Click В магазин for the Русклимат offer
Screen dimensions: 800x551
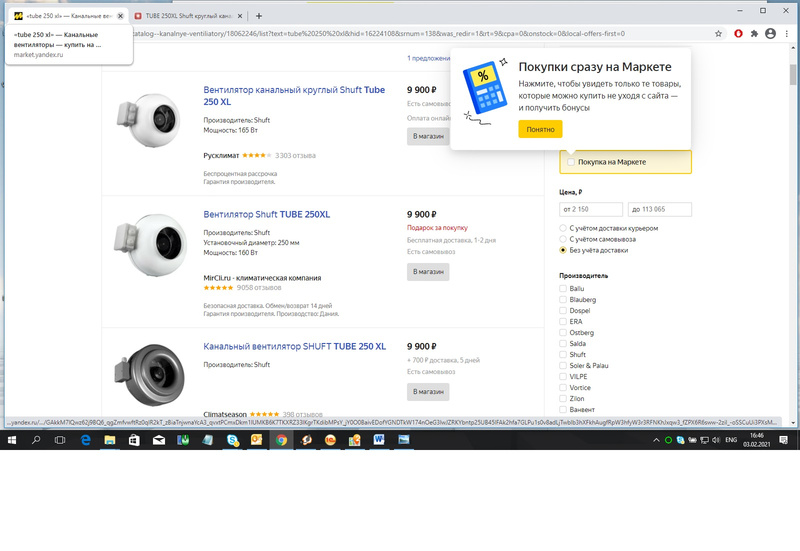pos(428,136)
